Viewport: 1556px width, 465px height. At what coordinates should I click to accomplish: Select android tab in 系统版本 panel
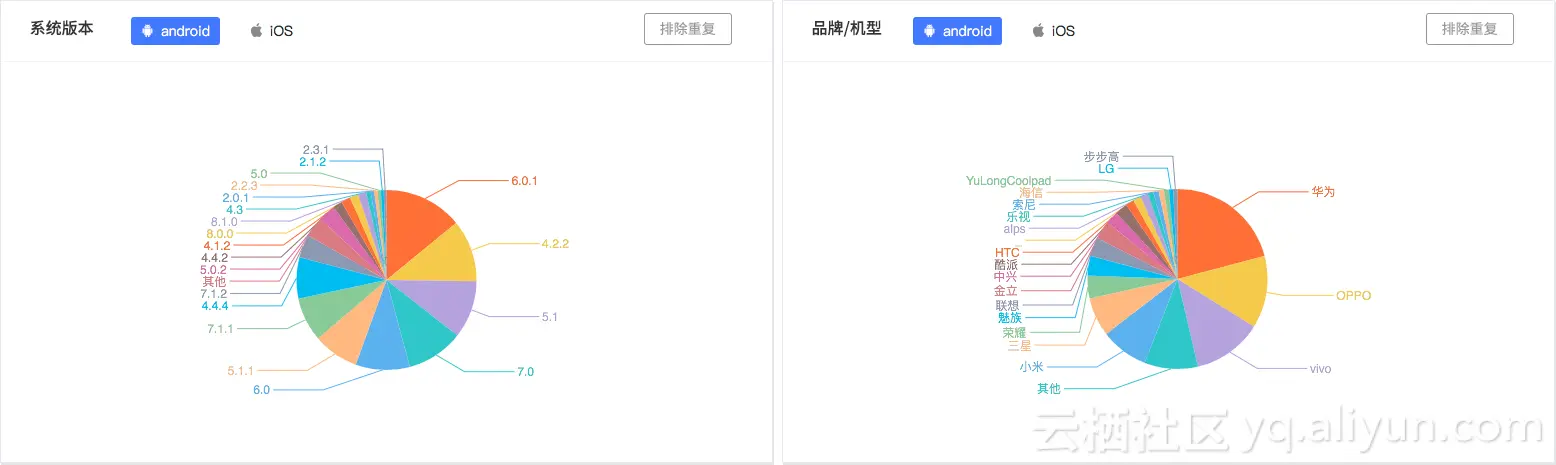pyautogui.click(x=175, y=31)
